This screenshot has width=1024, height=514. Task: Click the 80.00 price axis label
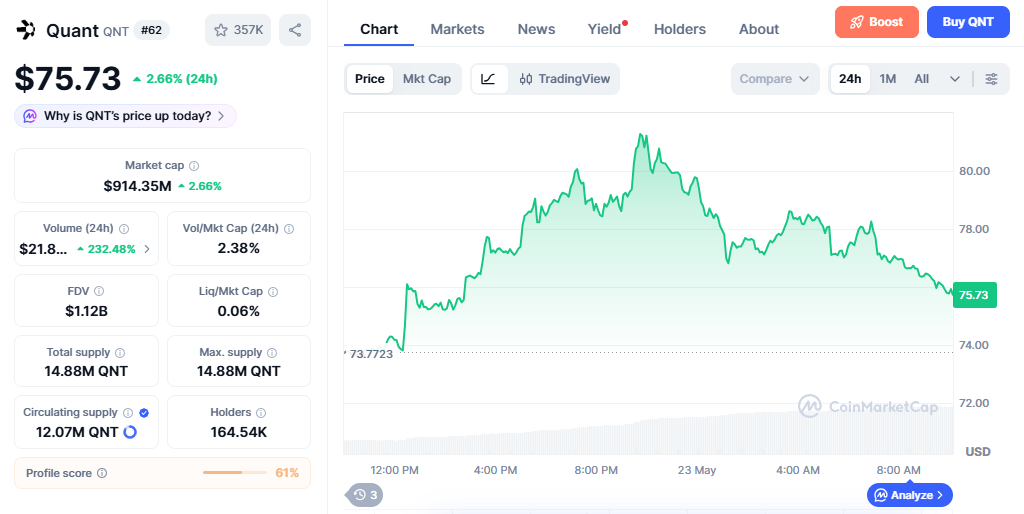coord(974,171)
